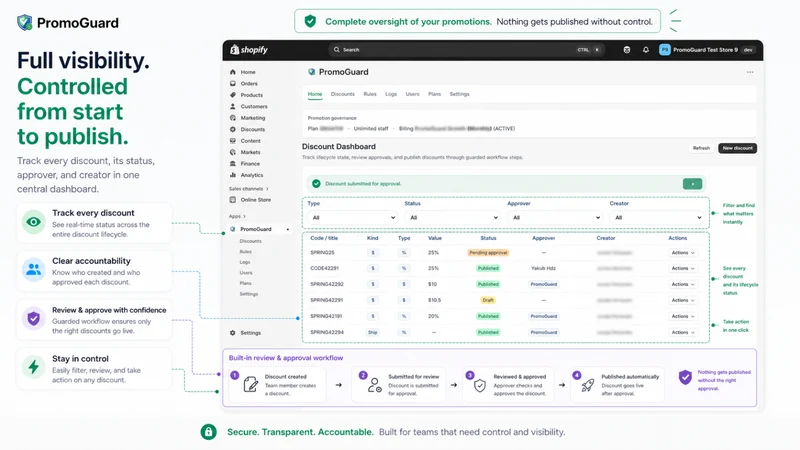800x450 pixels.
Task: Open Actions dropdown for CODE42291 row
Action: (x=683, y=268)
